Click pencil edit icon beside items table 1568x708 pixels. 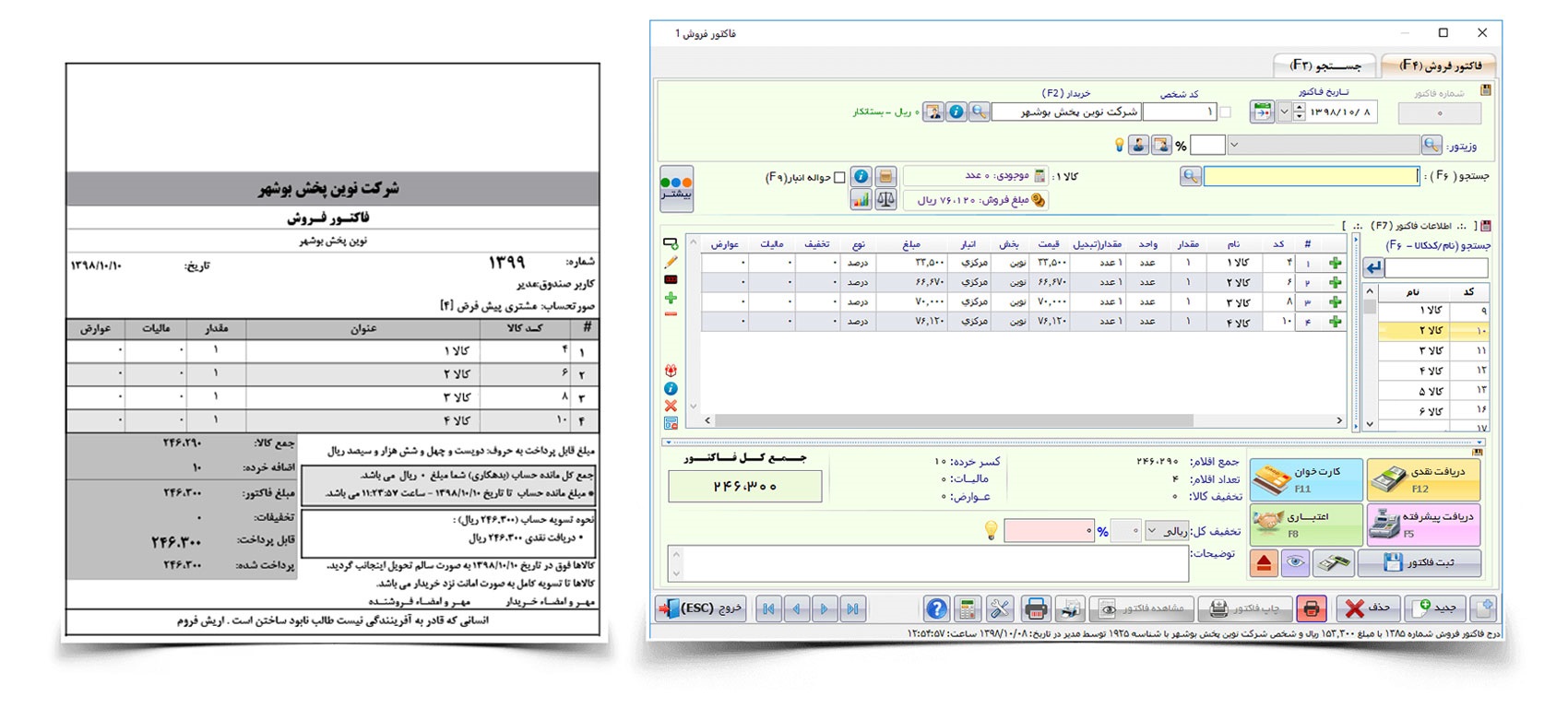[671, 262]
